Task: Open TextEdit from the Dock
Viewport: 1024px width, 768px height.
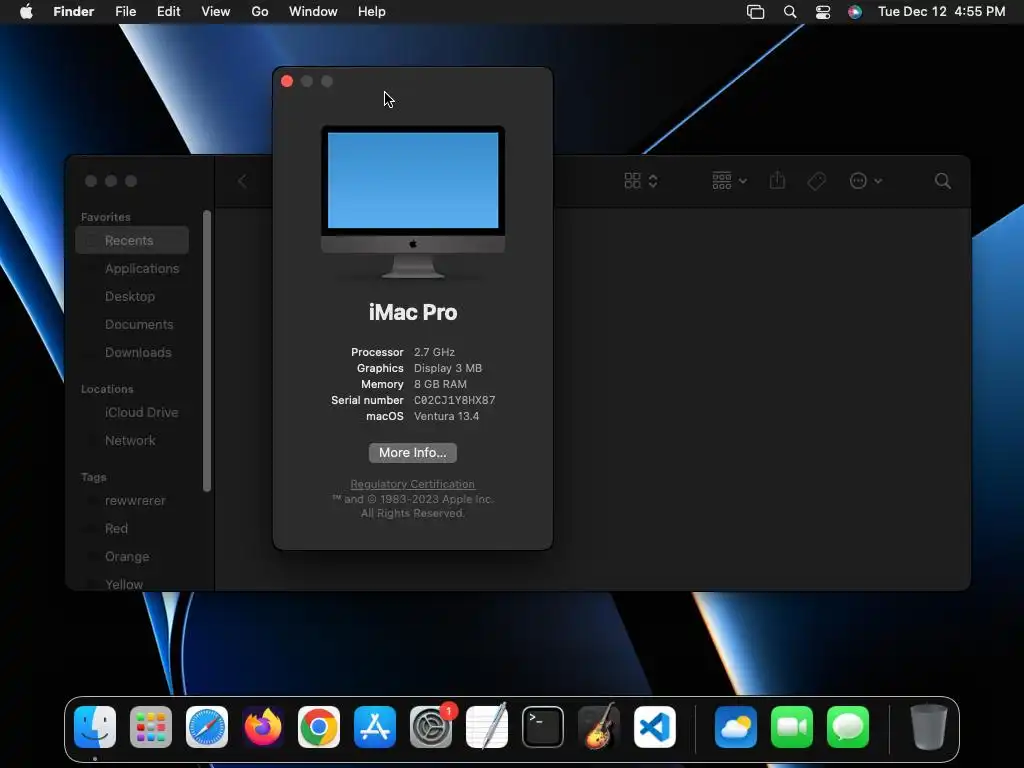Action: click(x=487, y=727)
